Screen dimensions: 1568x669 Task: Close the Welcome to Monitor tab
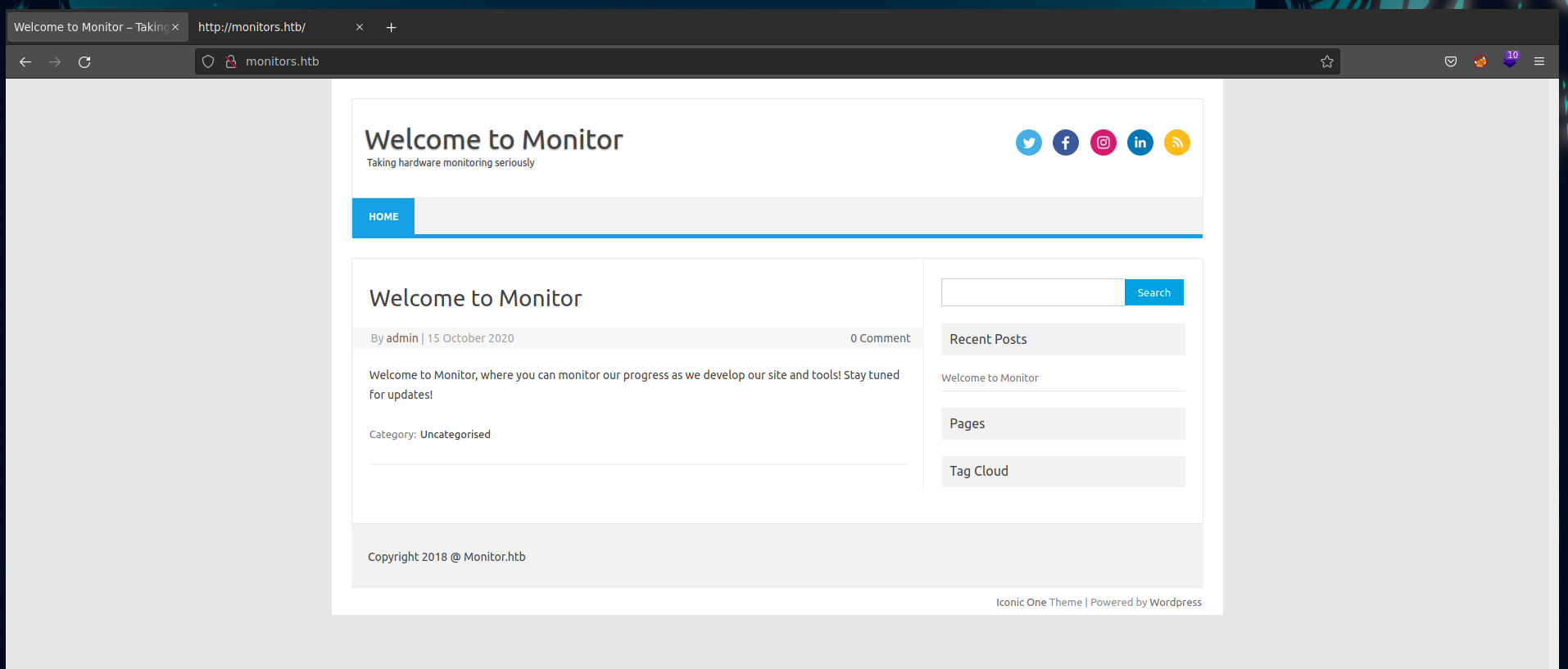coord(175,27)
